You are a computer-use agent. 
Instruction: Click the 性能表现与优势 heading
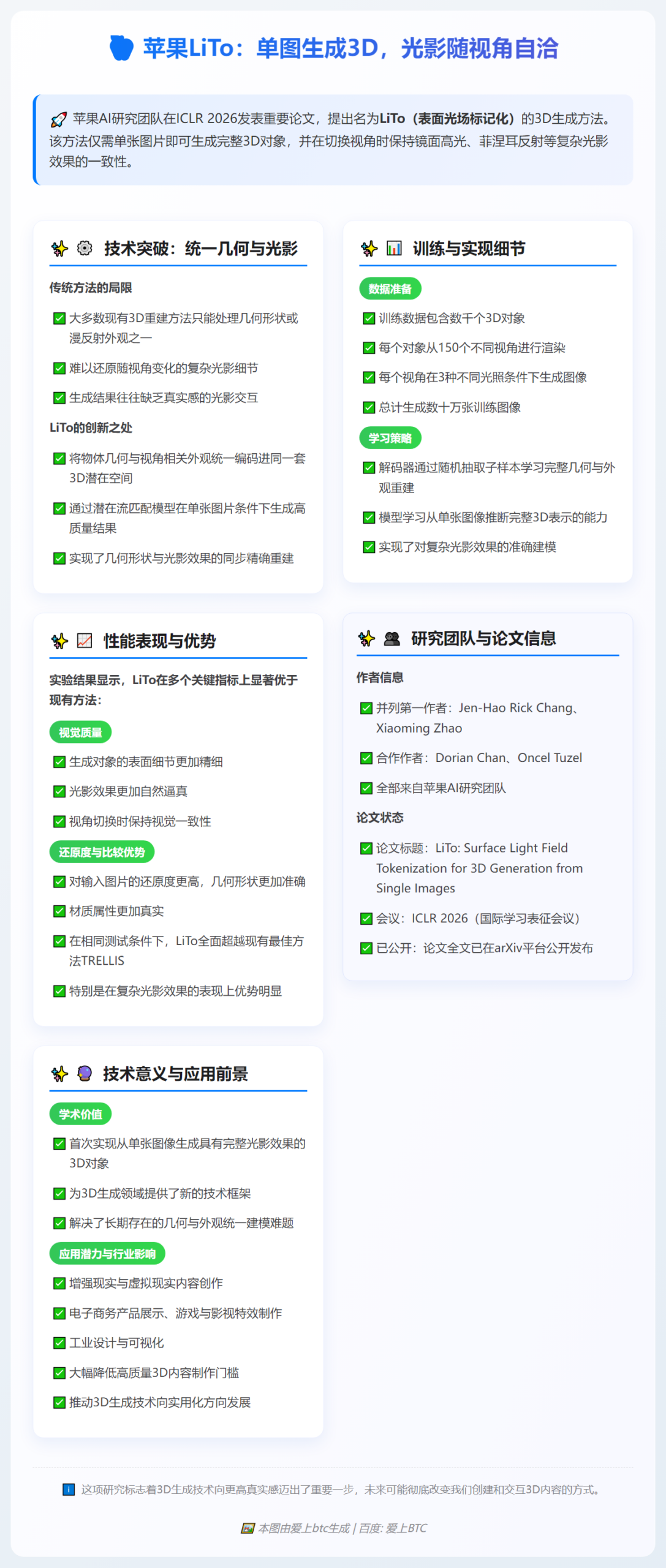pyautogui.click(x=160, y=641)
